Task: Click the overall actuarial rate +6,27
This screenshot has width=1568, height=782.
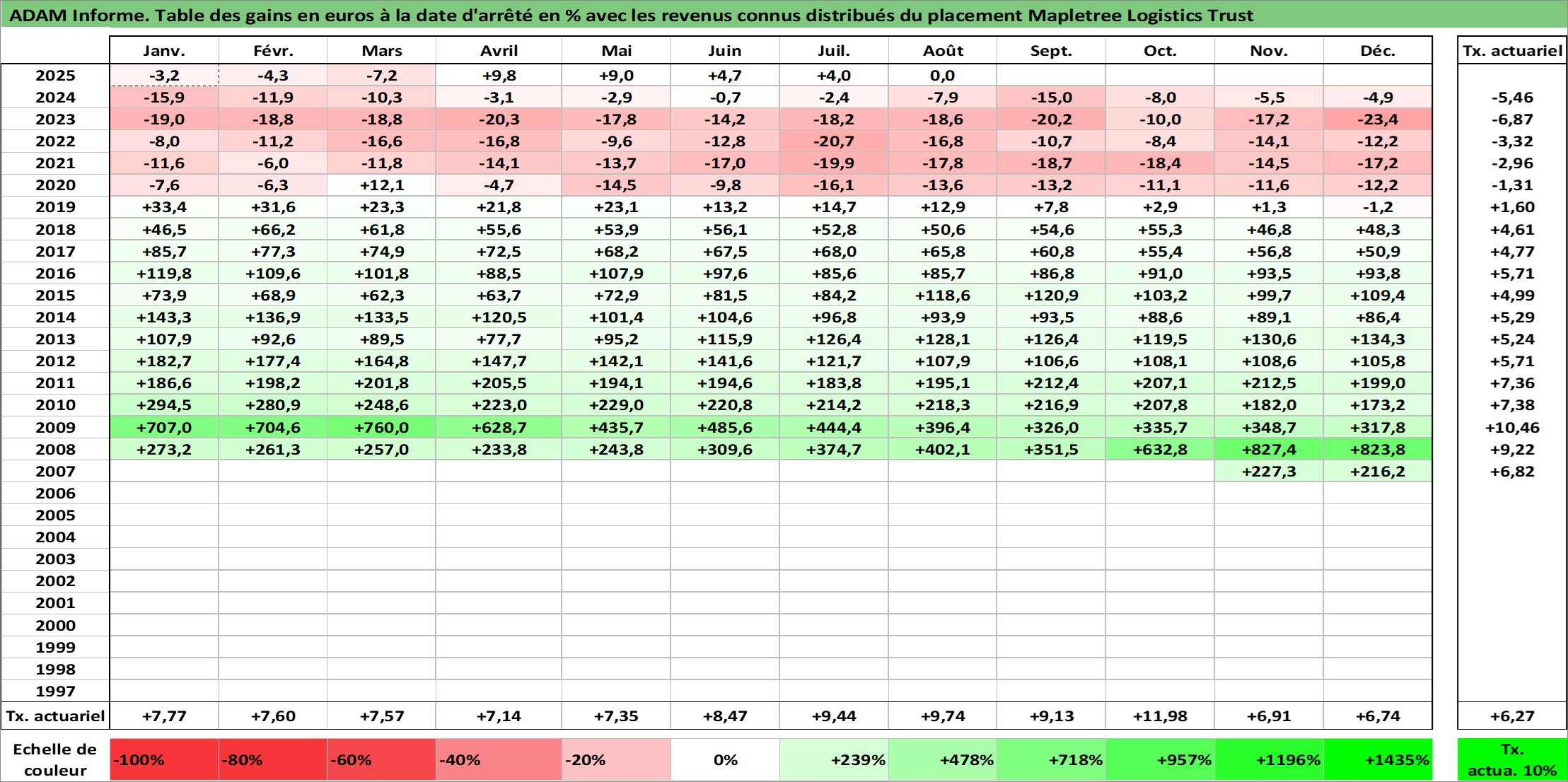Action: (x=1512, y=716)
